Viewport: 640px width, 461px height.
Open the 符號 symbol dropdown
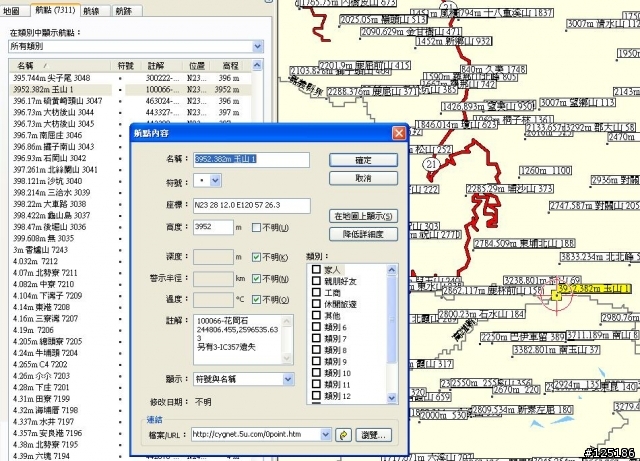coord(216,180)
